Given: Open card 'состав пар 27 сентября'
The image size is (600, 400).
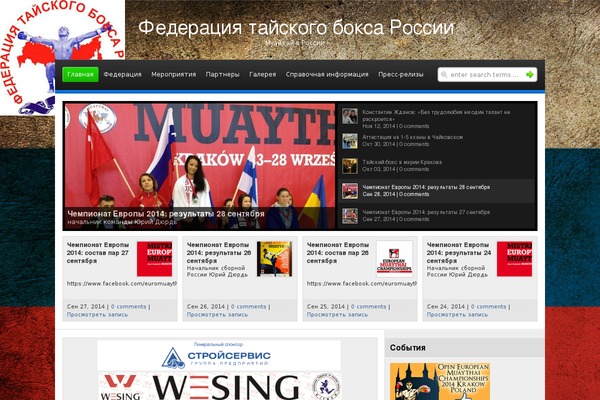Looking at the screenshot, I should (x=98, y=253).
